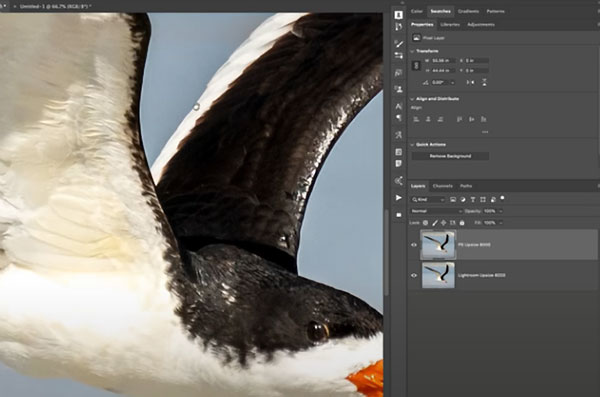The image size is (600, 397).
Task: Open the Paragraph panel pilcrow icon
Action: [399, 118]
